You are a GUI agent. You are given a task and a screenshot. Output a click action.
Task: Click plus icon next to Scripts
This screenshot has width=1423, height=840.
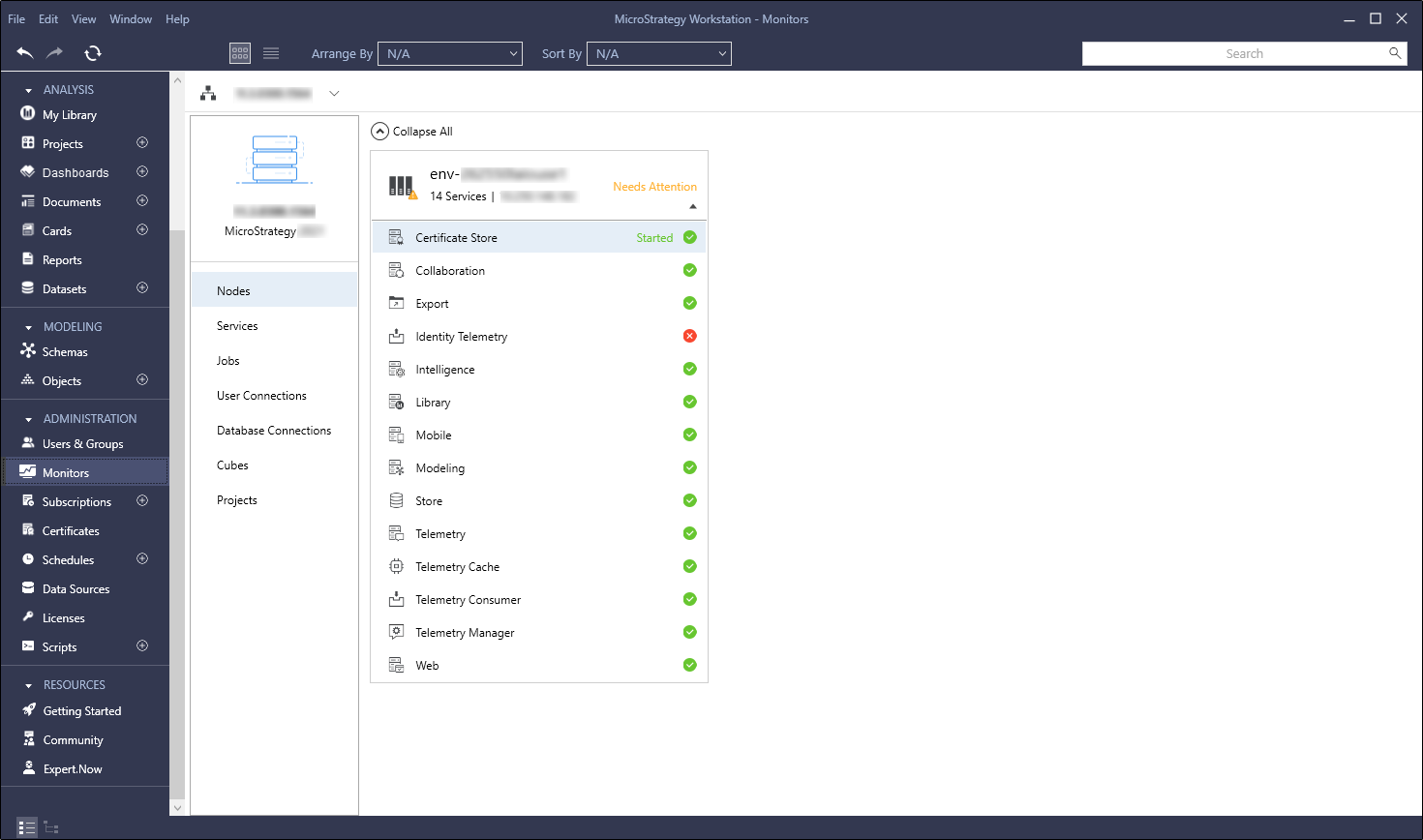point(142,646)
